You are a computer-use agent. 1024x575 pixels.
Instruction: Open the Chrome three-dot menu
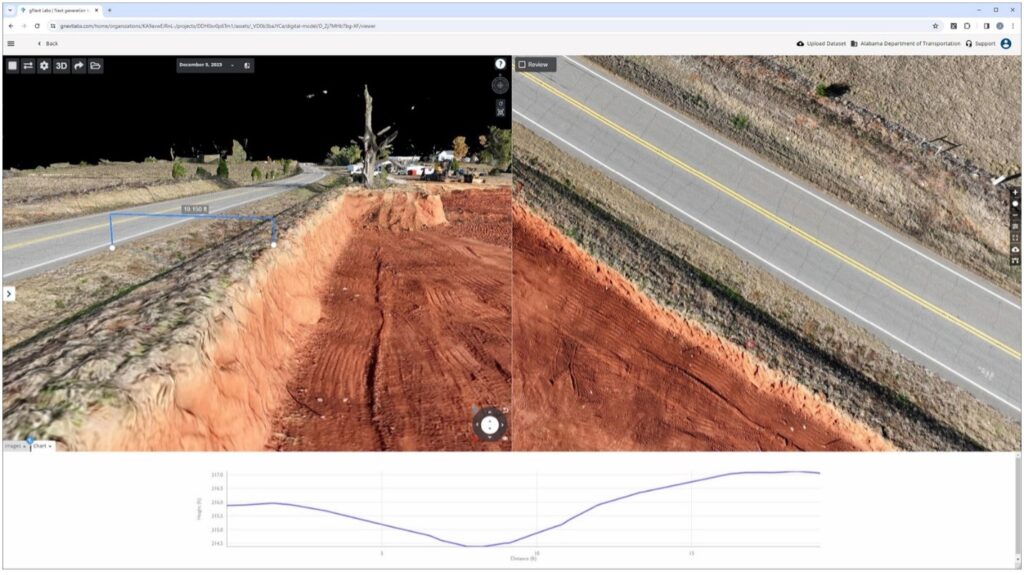[1013, 26]
